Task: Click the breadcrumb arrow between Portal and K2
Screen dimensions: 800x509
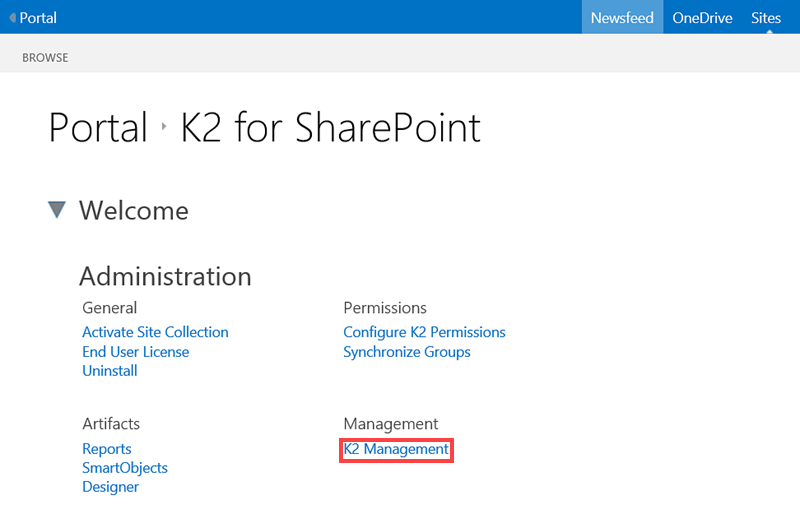Action: [164, 128]
